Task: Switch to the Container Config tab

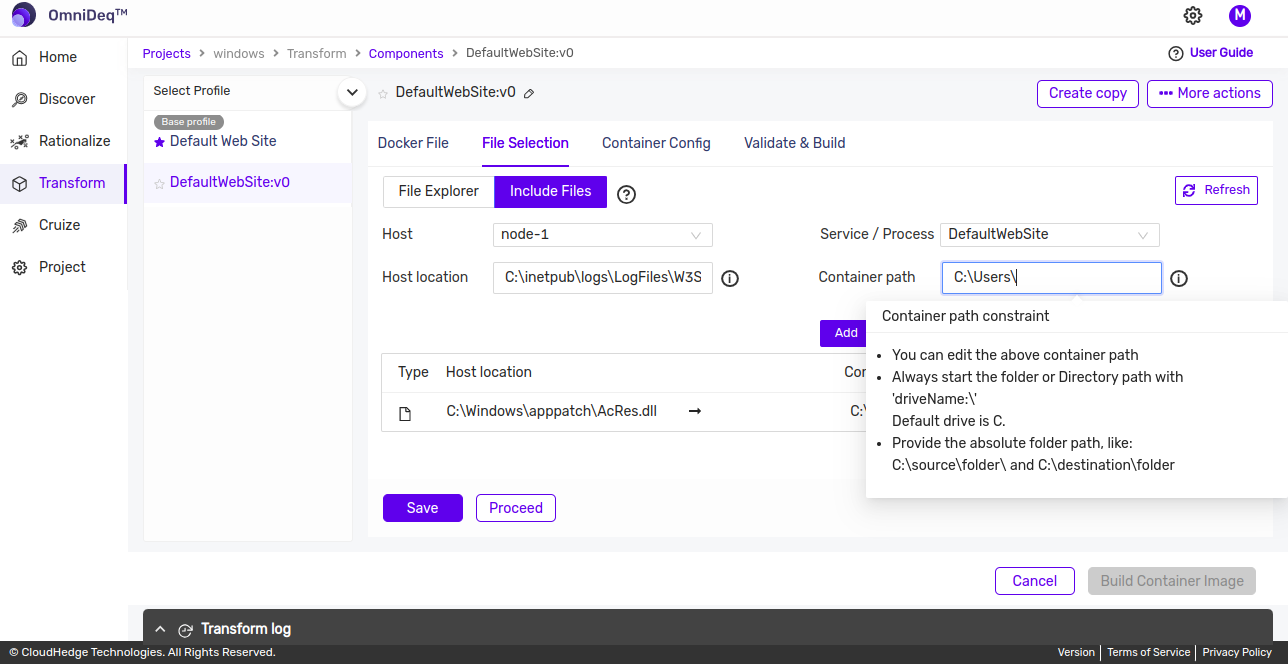Action: click(x=656, y=143)
